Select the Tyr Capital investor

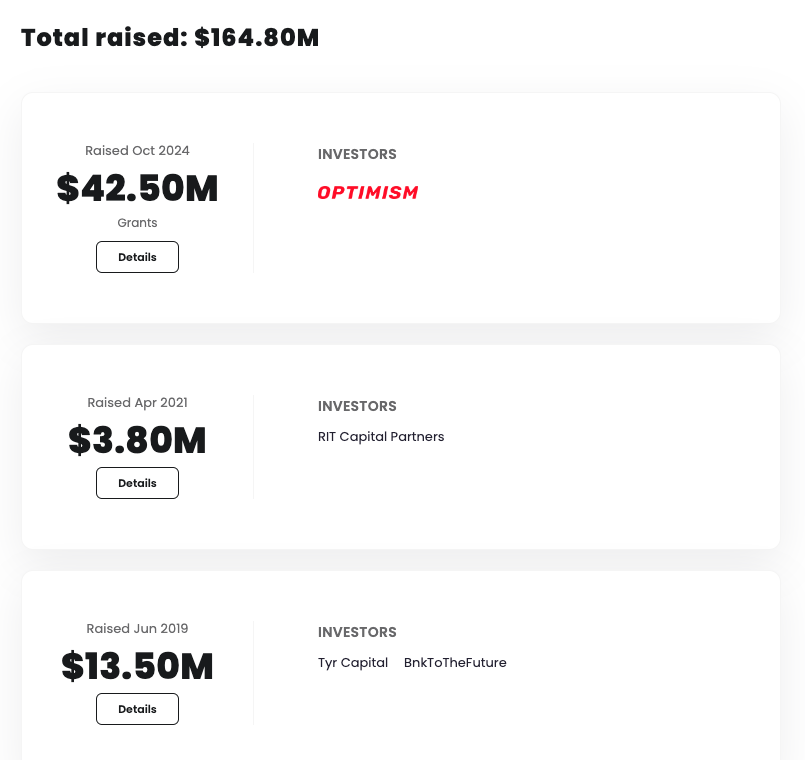point(353,663)
